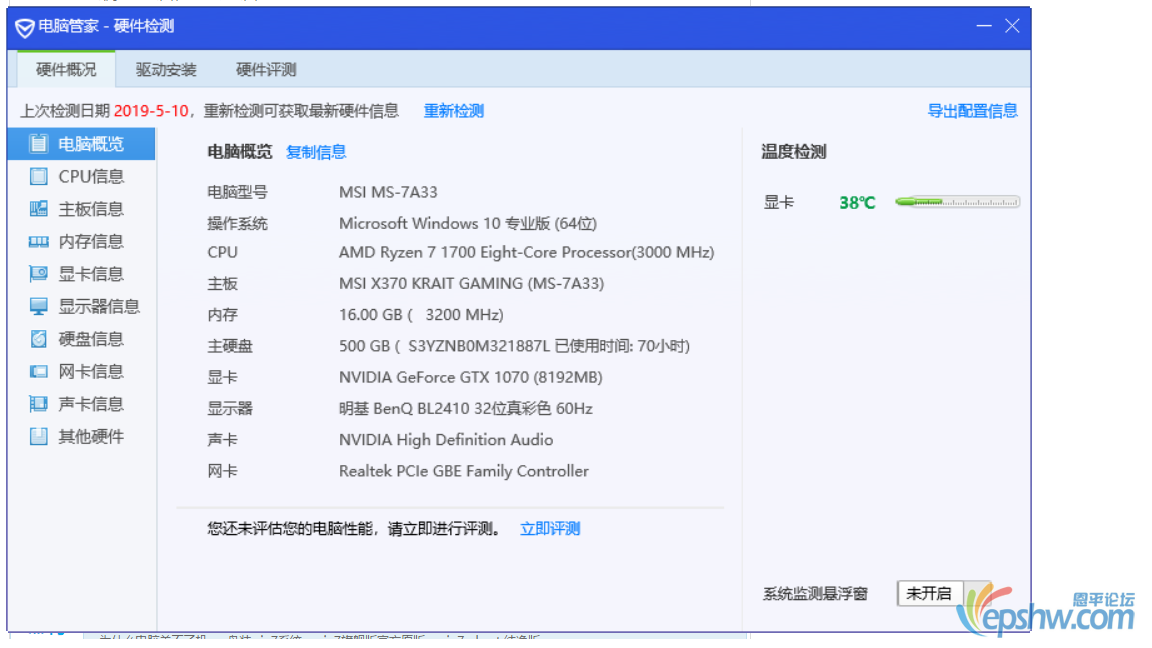Select the CPU信息 label in sidebar

click(x=91, y=176)
